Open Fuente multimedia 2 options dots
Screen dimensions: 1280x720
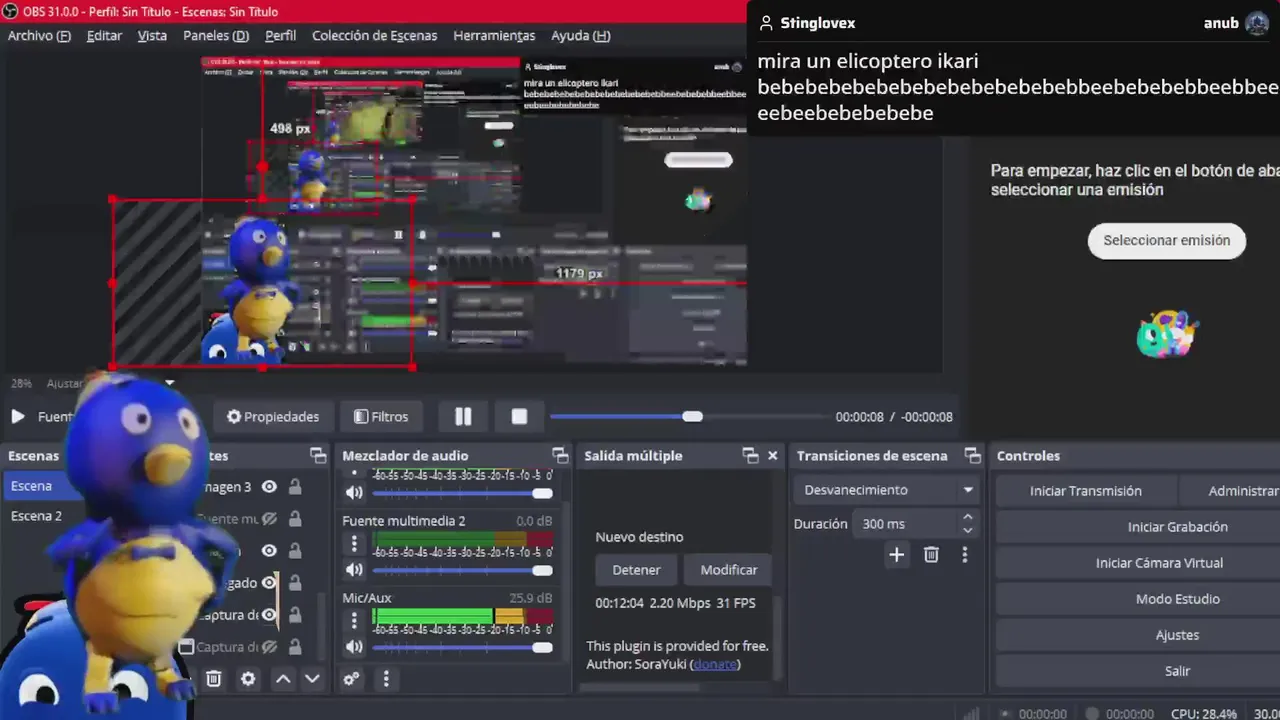point(354,543)
